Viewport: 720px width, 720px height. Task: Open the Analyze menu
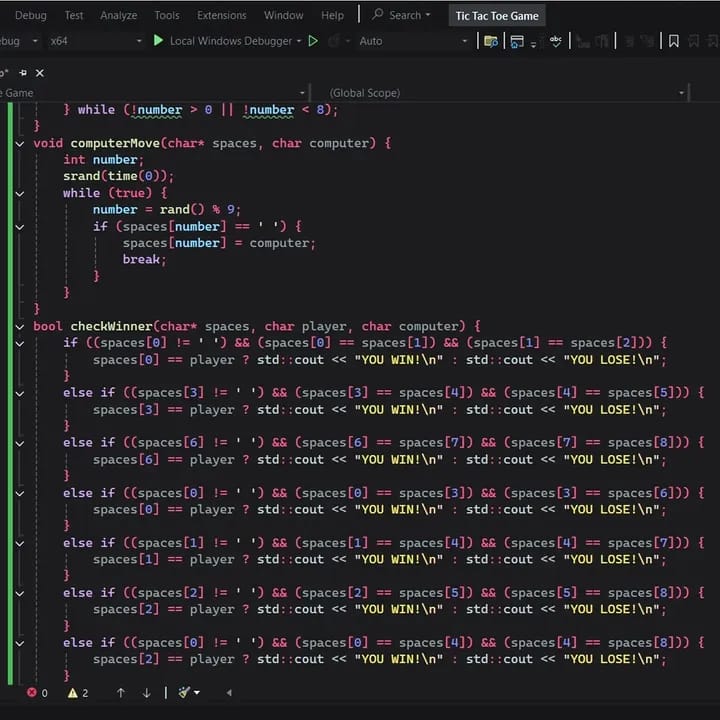pyautogui.click(x=119, y=15)
